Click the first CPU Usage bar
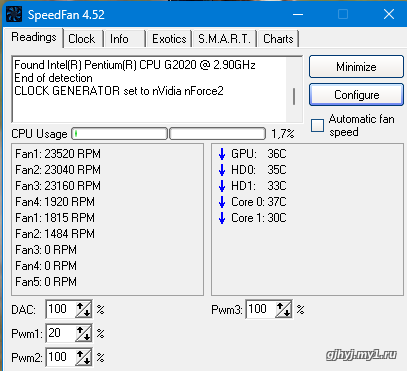The height and width of the screenshot is (371, 407). (x=119, y=134)
